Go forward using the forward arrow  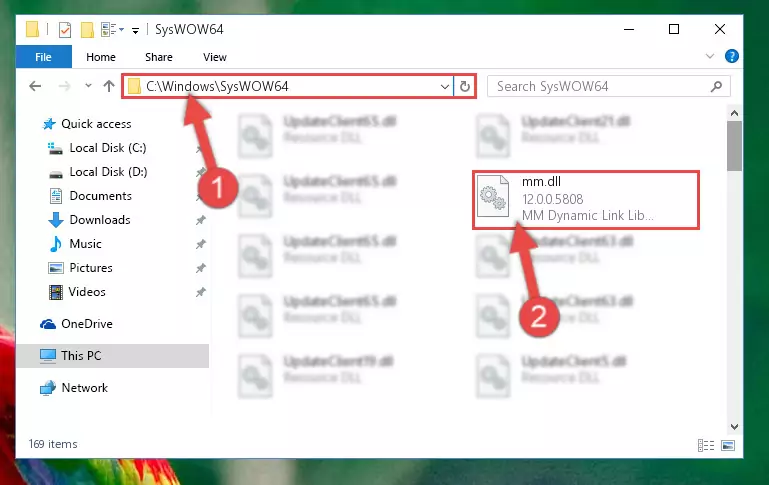(64, 86)
